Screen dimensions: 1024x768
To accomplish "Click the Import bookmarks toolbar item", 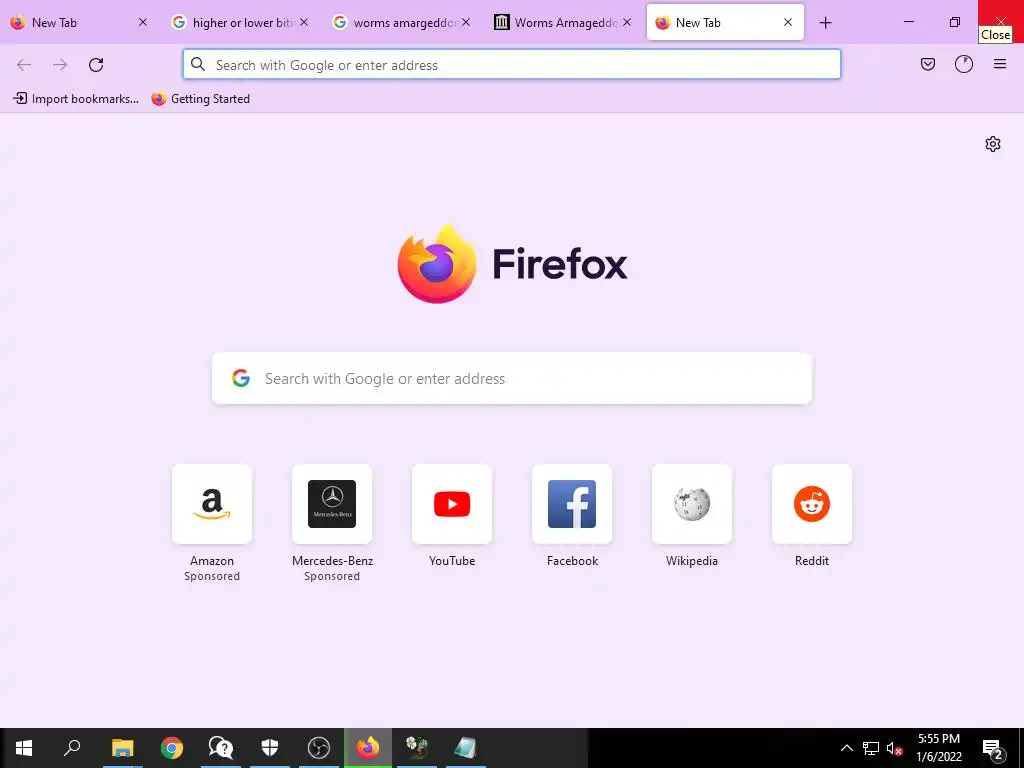I will [76, 99].
